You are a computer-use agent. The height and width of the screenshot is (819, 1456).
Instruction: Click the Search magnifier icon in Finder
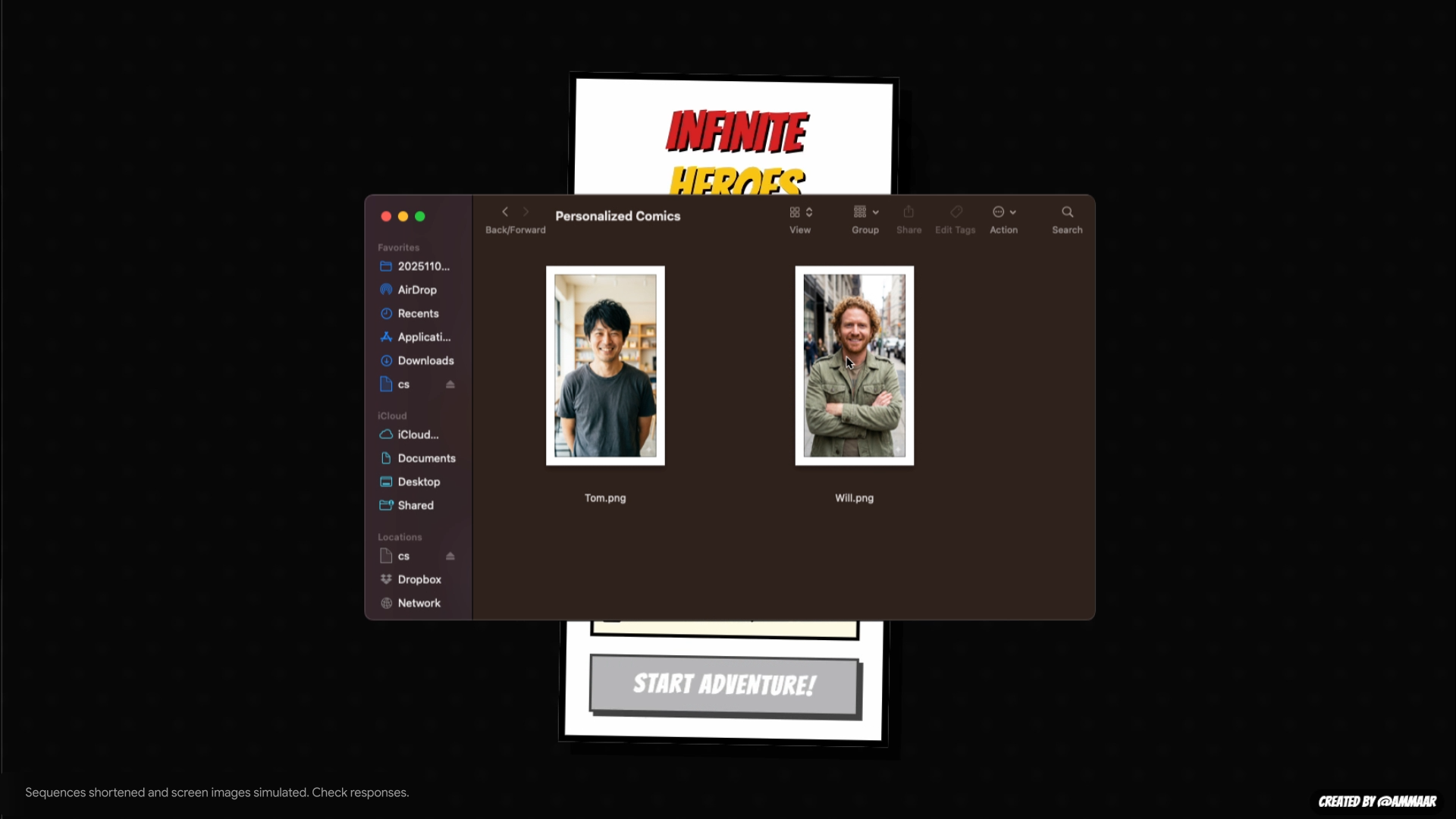(1067, 212)
